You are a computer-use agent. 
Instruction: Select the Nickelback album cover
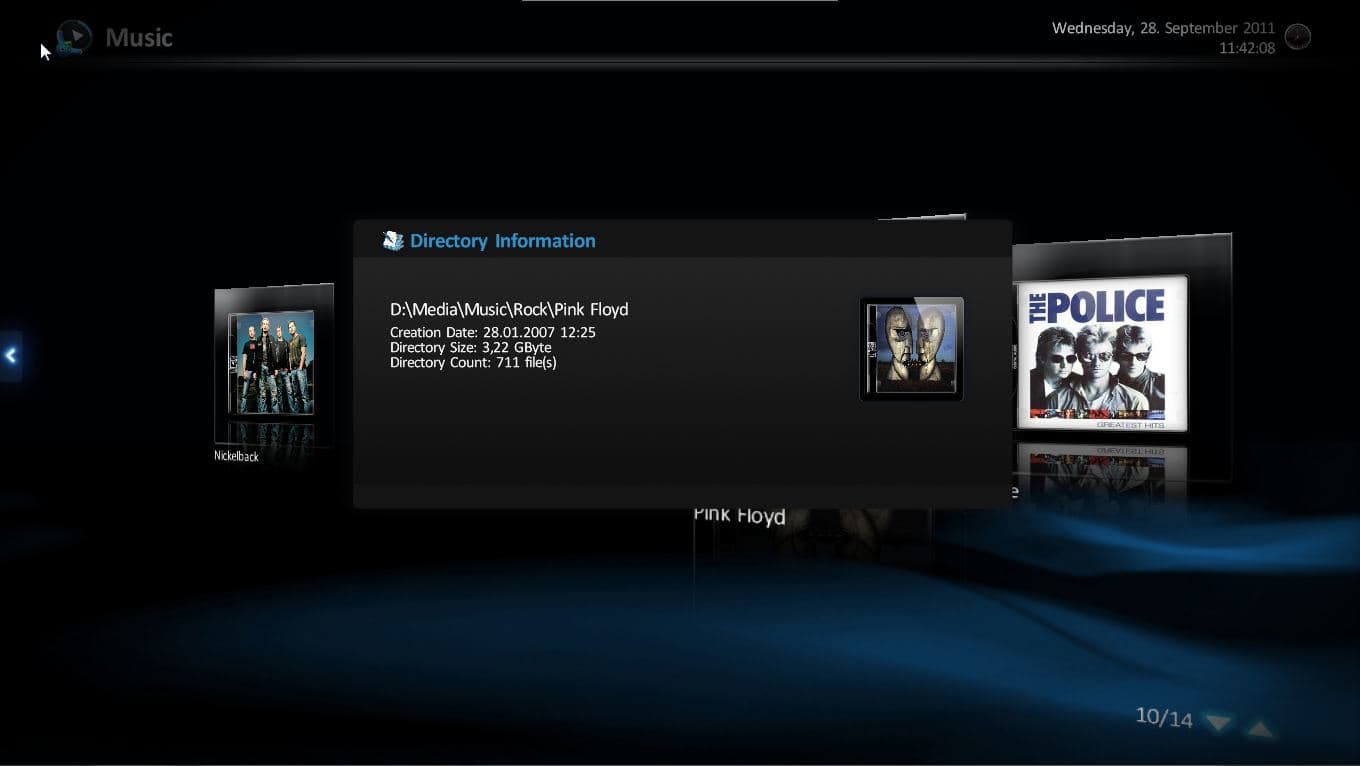pyautogui.click(x=272, y=364)
